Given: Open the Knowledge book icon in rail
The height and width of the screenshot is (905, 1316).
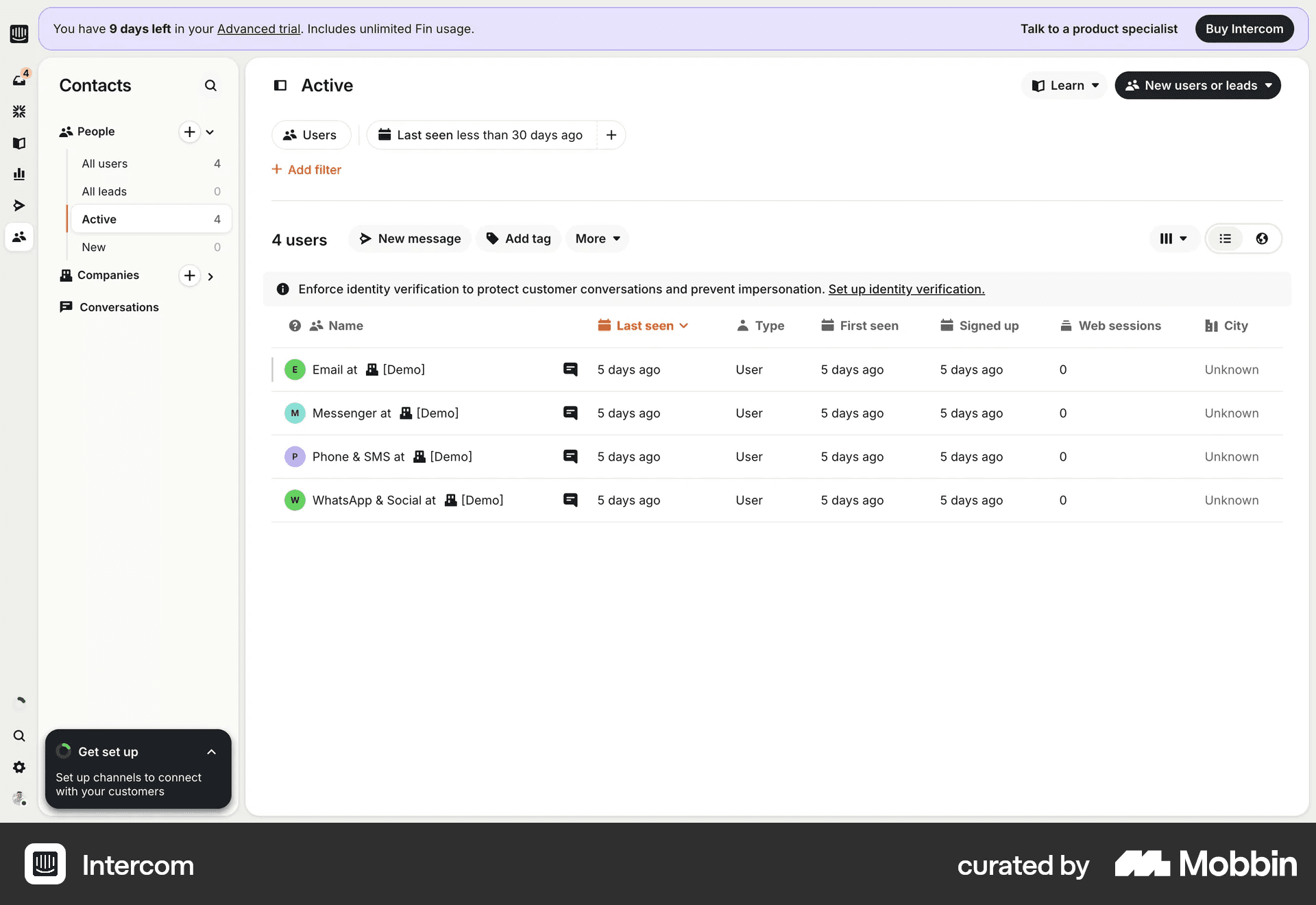Looking at the screenshot, I should [19, 143].
